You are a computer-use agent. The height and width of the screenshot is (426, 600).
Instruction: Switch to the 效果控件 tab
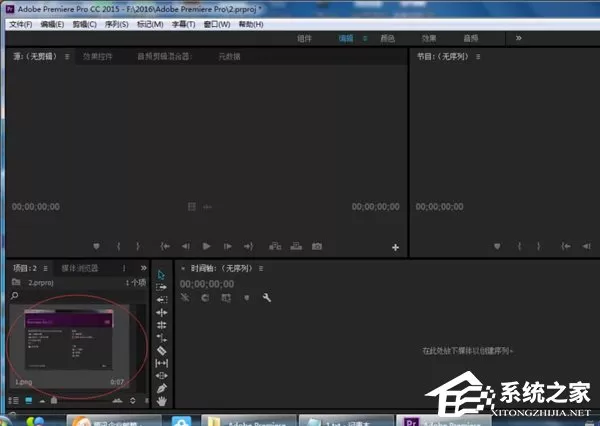pyautogui.click(x=98, y=57)
